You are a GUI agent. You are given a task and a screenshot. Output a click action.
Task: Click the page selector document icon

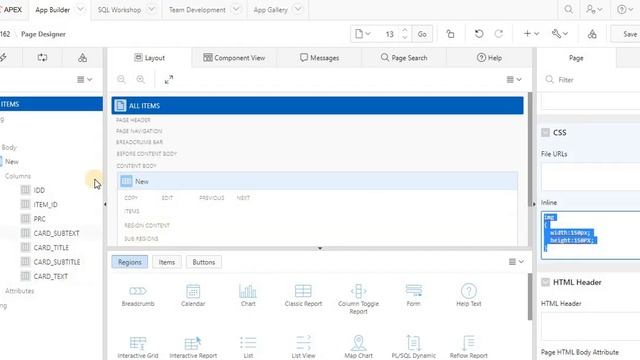(x=362, y=34)
